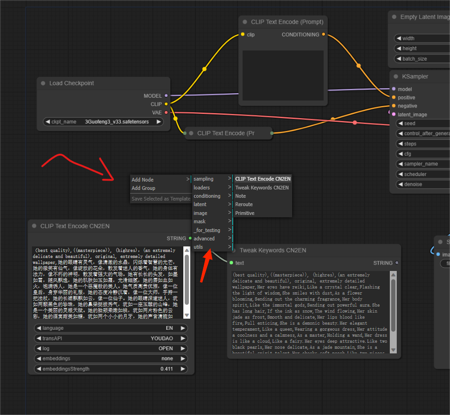Open the loaders submenu
This screenshot has width=450, height=415.
coord(212,188)
